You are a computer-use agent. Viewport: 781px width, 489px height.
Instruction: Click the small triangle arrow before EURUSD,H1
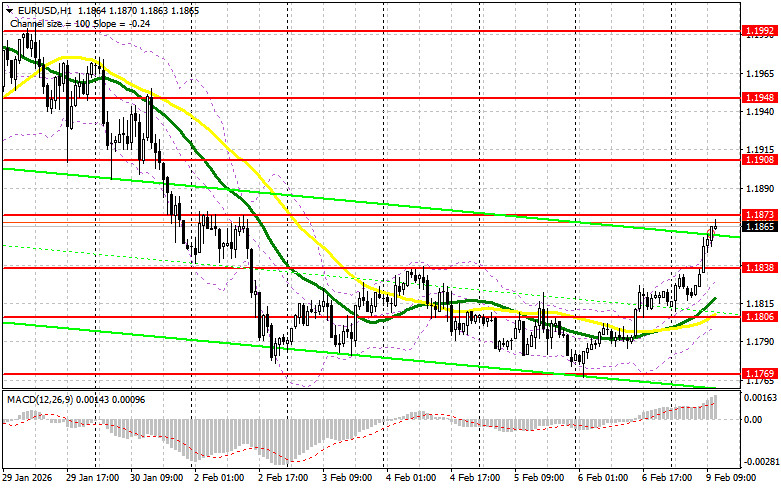[9, 10]
